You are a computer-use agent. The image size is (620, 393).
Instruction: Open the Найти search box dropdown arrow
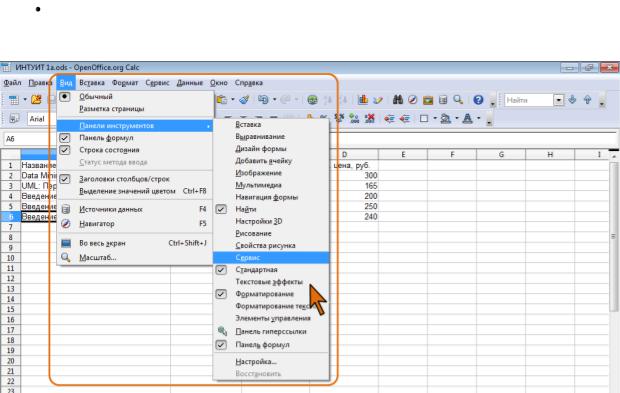[x=558, y=100]
